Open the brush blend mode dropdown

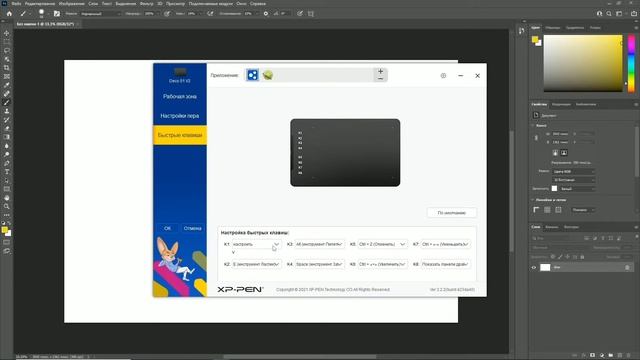click(x=100, y=13)
